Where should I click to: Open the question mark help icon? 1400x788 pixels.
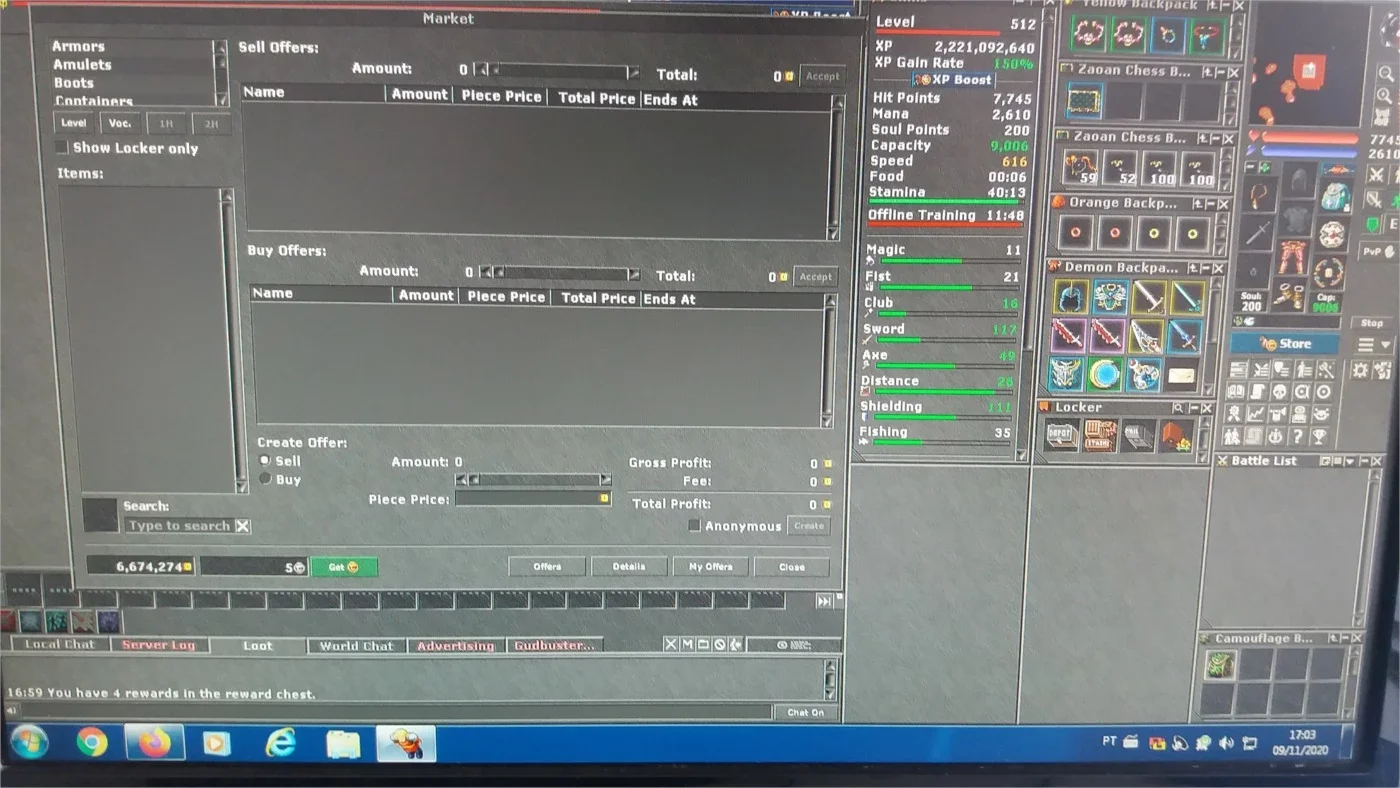(x=1298, y=437)
